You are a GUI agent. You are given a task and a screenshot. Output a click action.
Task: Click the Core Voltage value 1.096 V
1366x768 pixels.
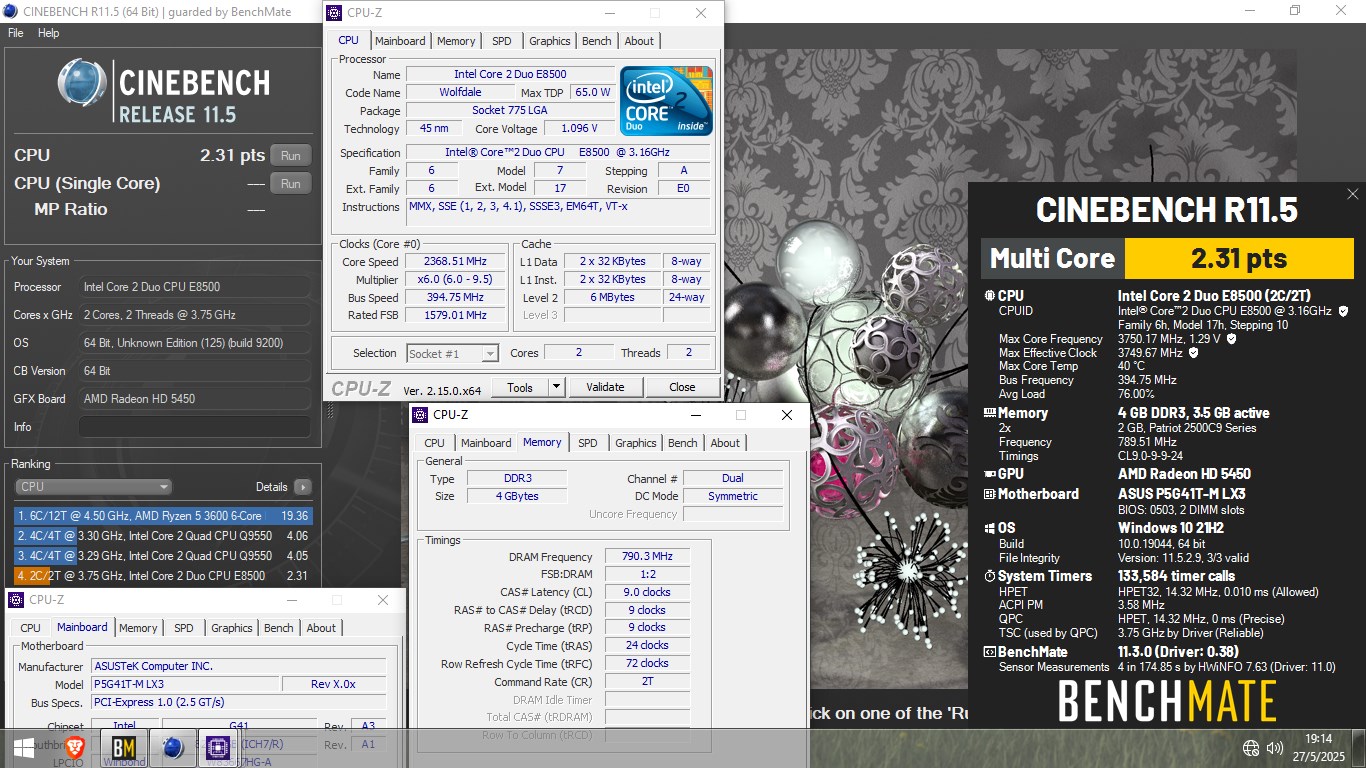[x=580, y=129]
